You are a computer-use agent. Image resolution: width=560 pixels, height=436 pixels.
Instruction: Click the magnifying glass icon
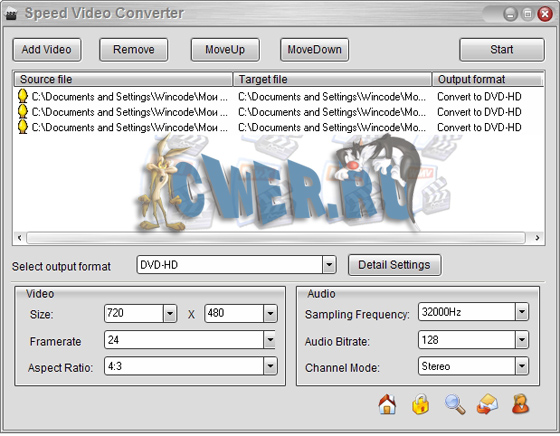tap(455, 404)
